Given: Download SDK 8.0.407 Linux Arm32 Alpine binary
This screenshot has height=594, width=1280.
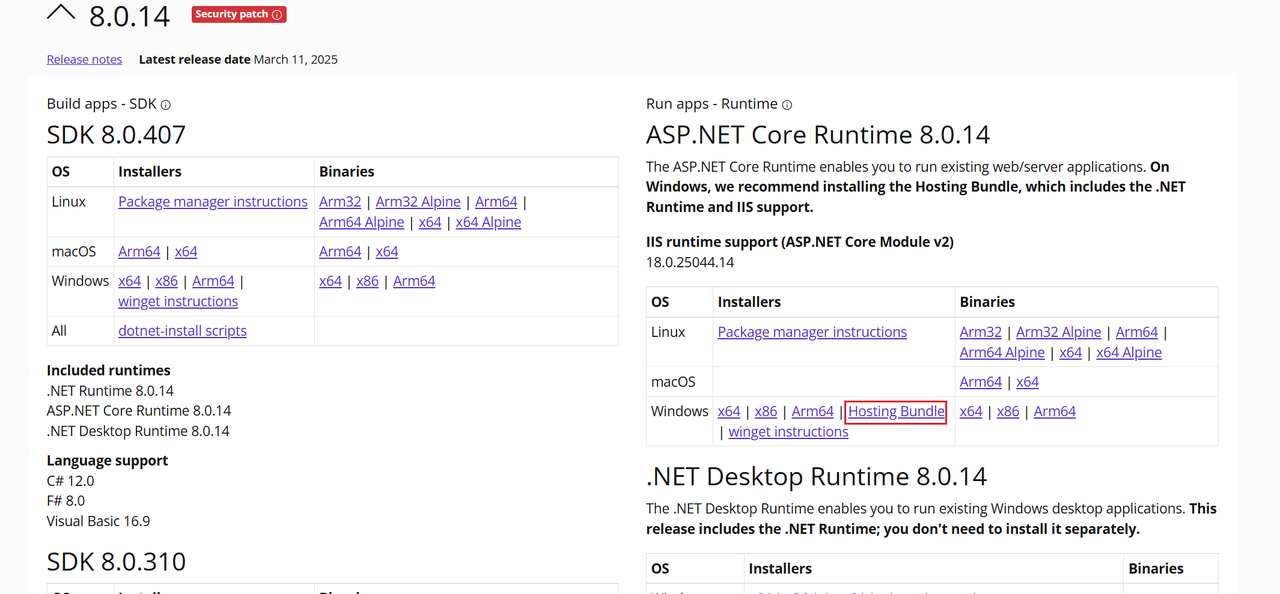Looking at the screenshot, I should (418, 202).
